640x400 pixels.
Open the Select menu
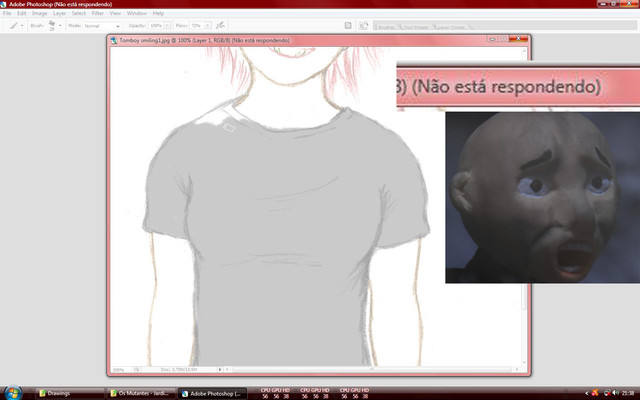[79, 13]
